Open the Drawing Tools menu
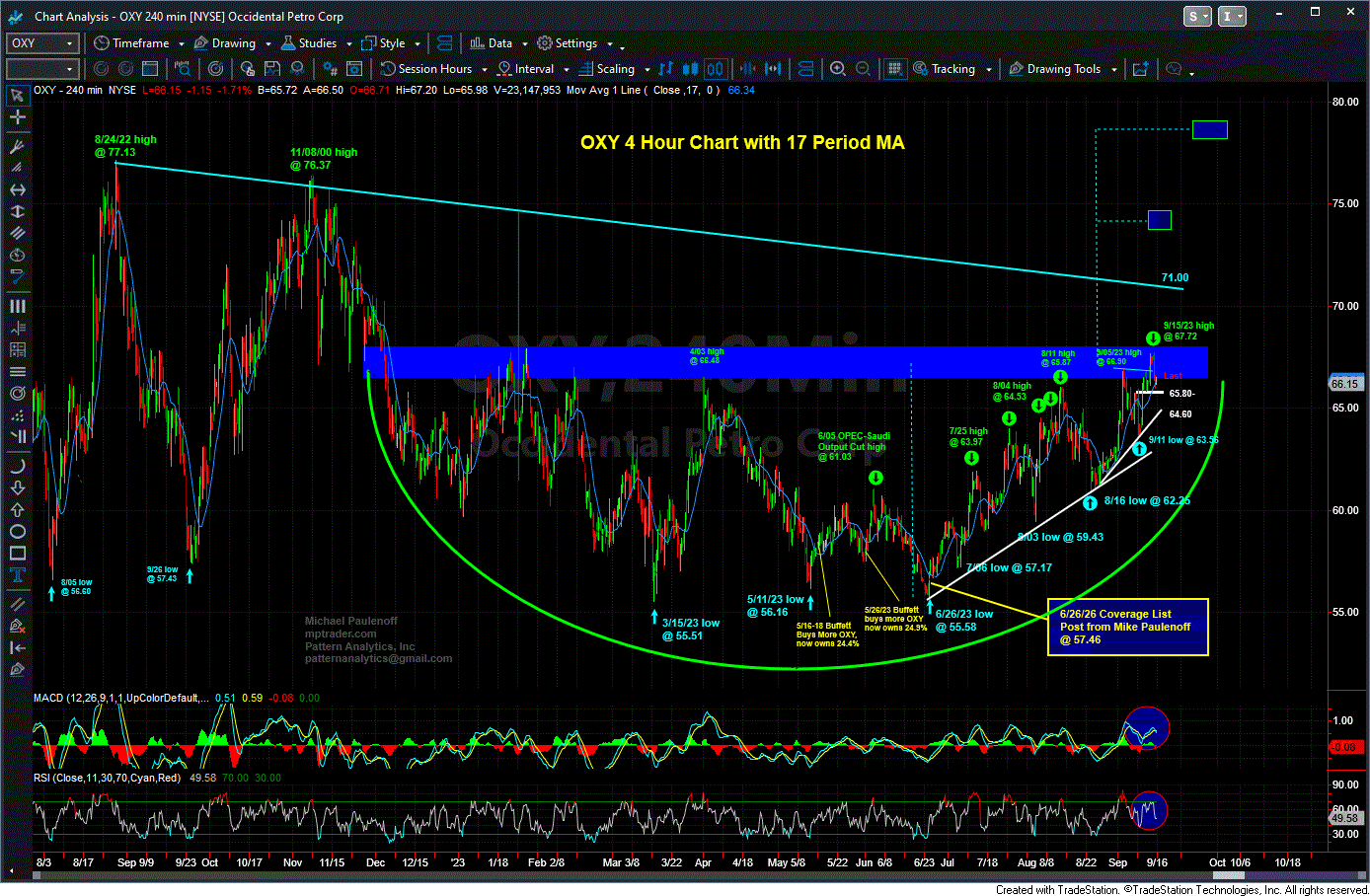1370x896 pixels. coord(1063,69)
